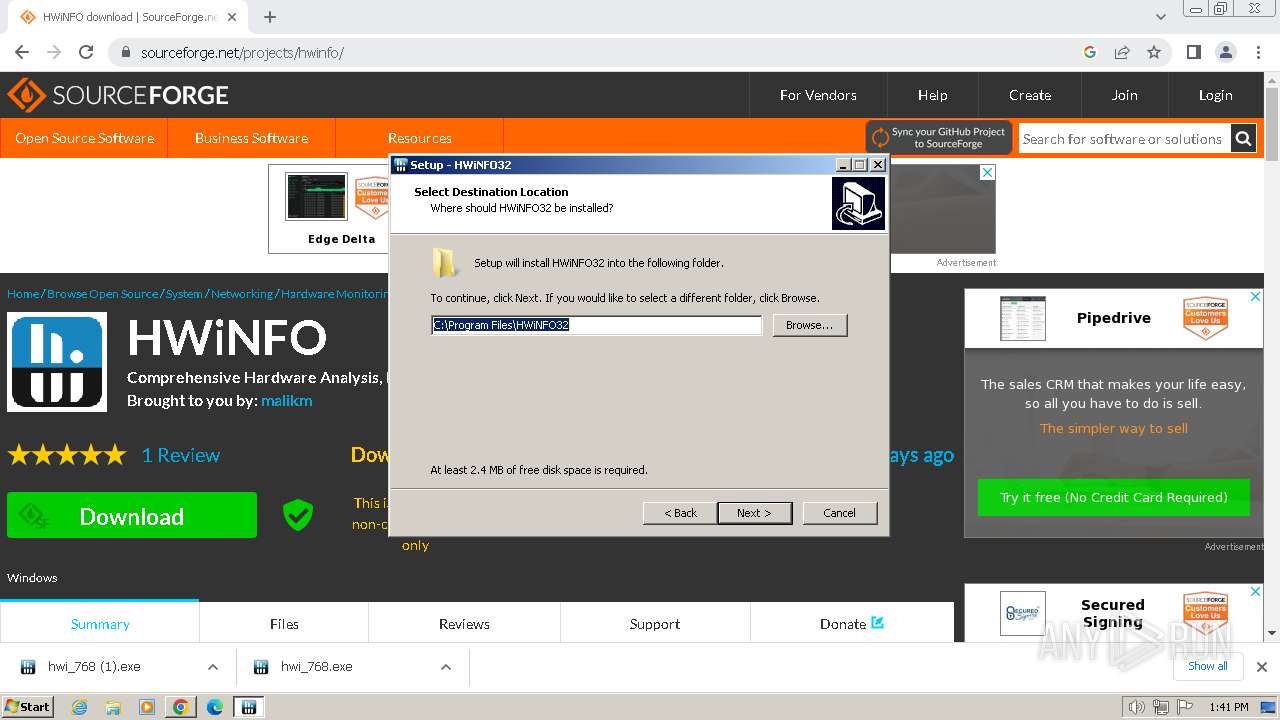
Task: Open the 1 Review link
Action: [x=181, y=455]
